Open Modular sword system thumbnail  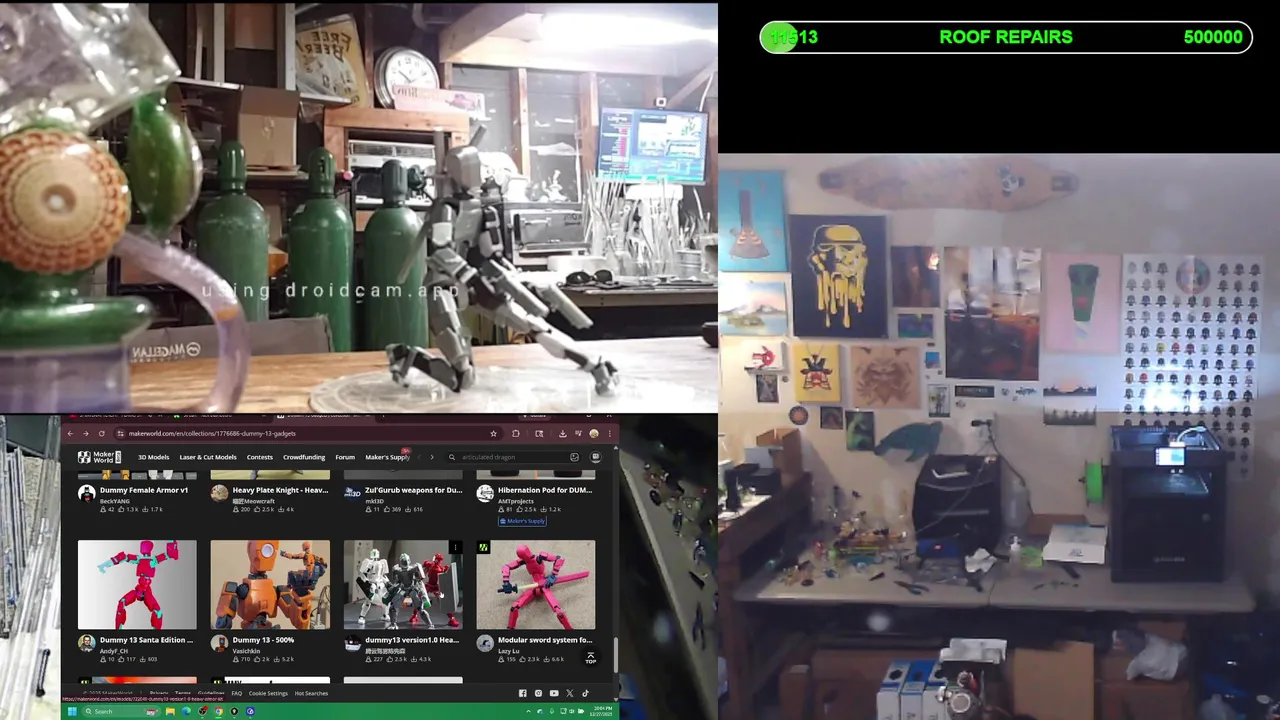tap(536, 585)
